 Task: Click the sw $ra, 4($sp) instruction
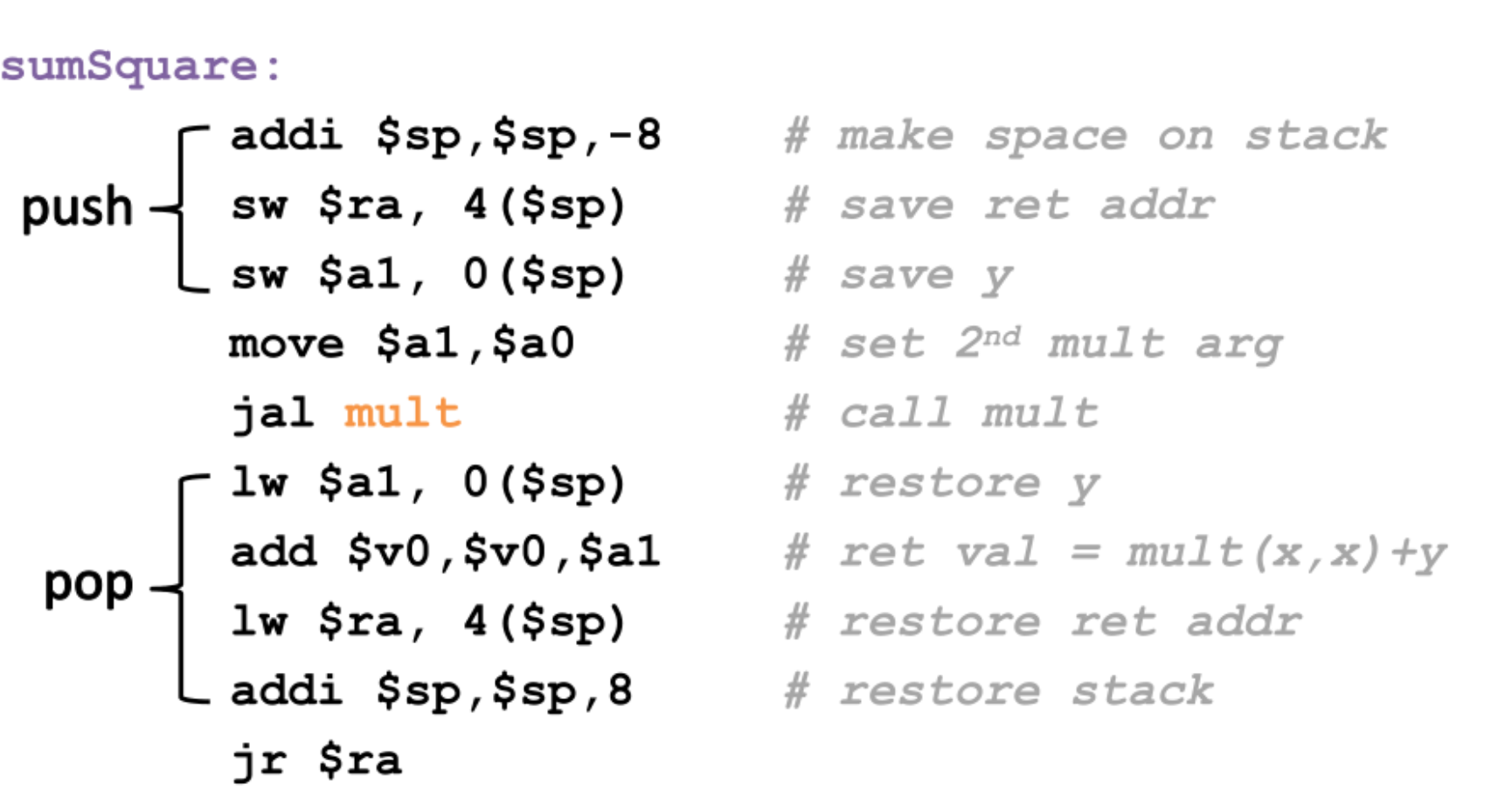click(x=428, y=206)
